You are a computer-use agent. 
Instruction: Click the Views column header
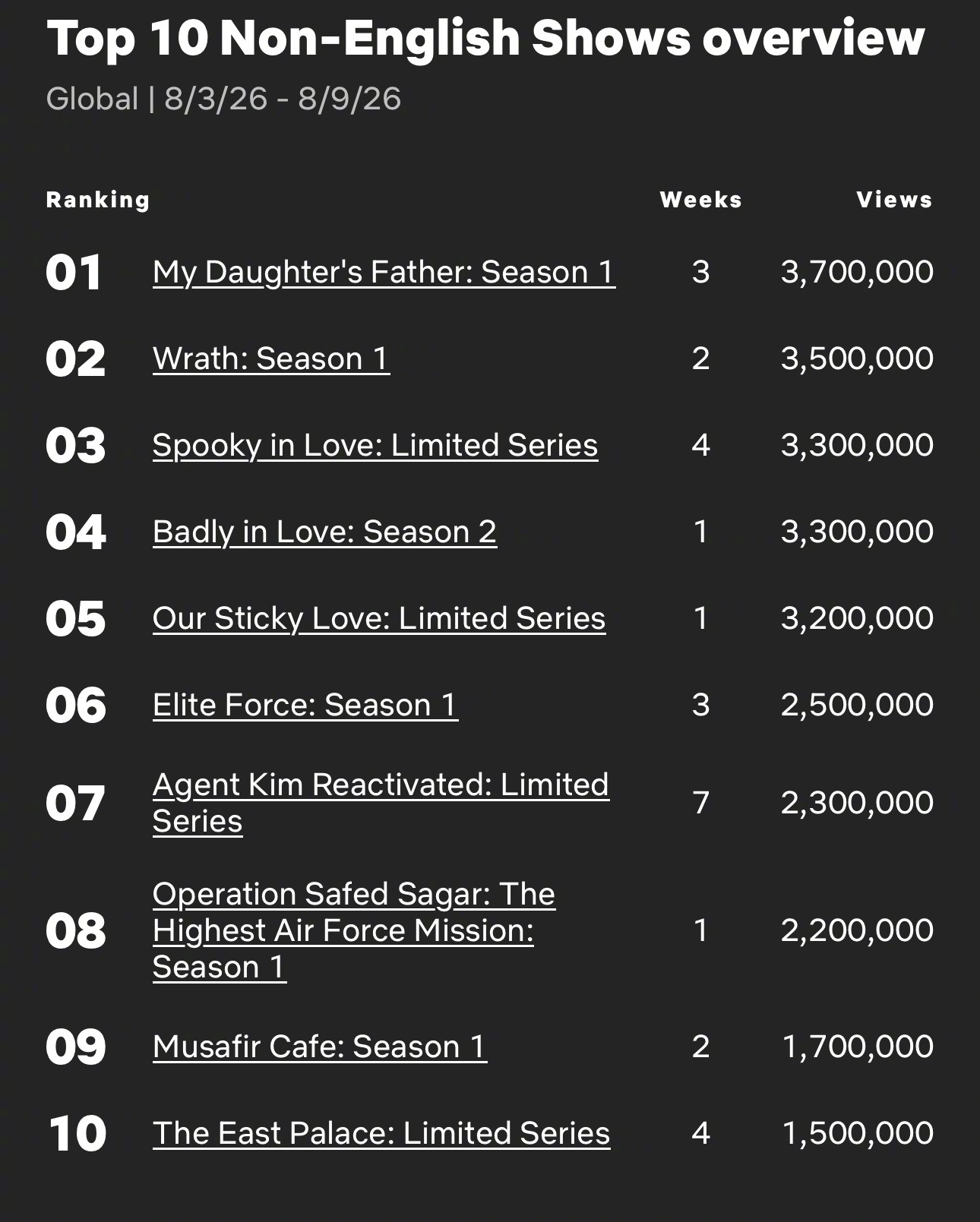point(894,200)
